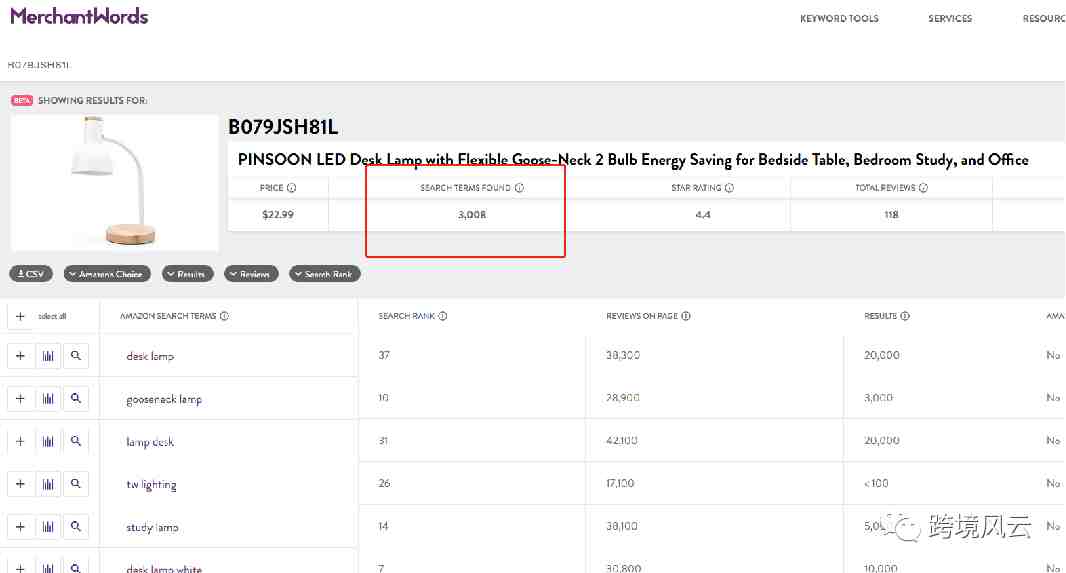1066x573 pixels.
Task: Click the desk lamp product thumbnail
Action: point(114,182)
